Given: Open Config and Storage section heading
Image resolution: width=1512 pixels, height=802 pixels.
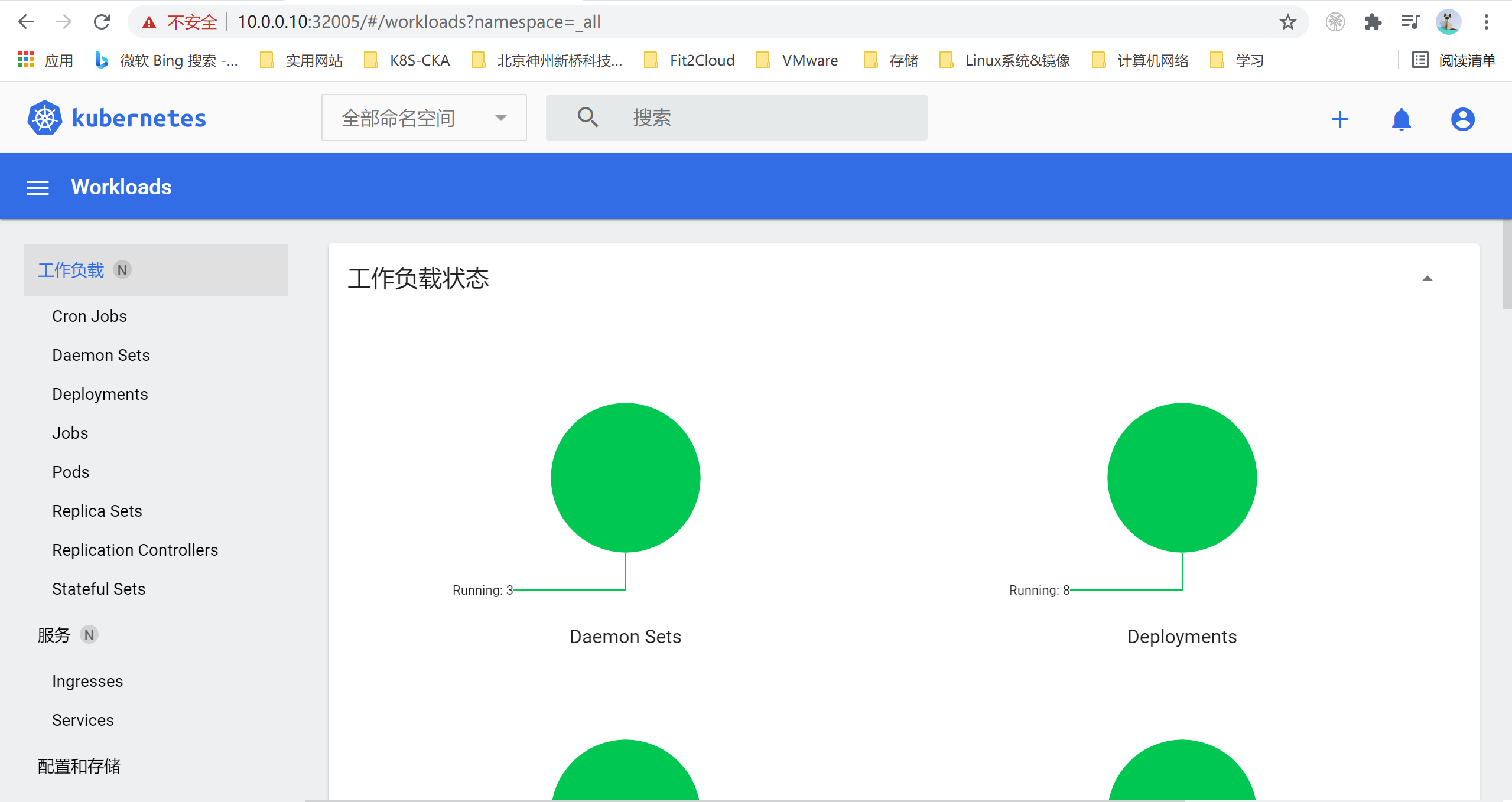Looking at the screenshot, I should coord(79,766).
